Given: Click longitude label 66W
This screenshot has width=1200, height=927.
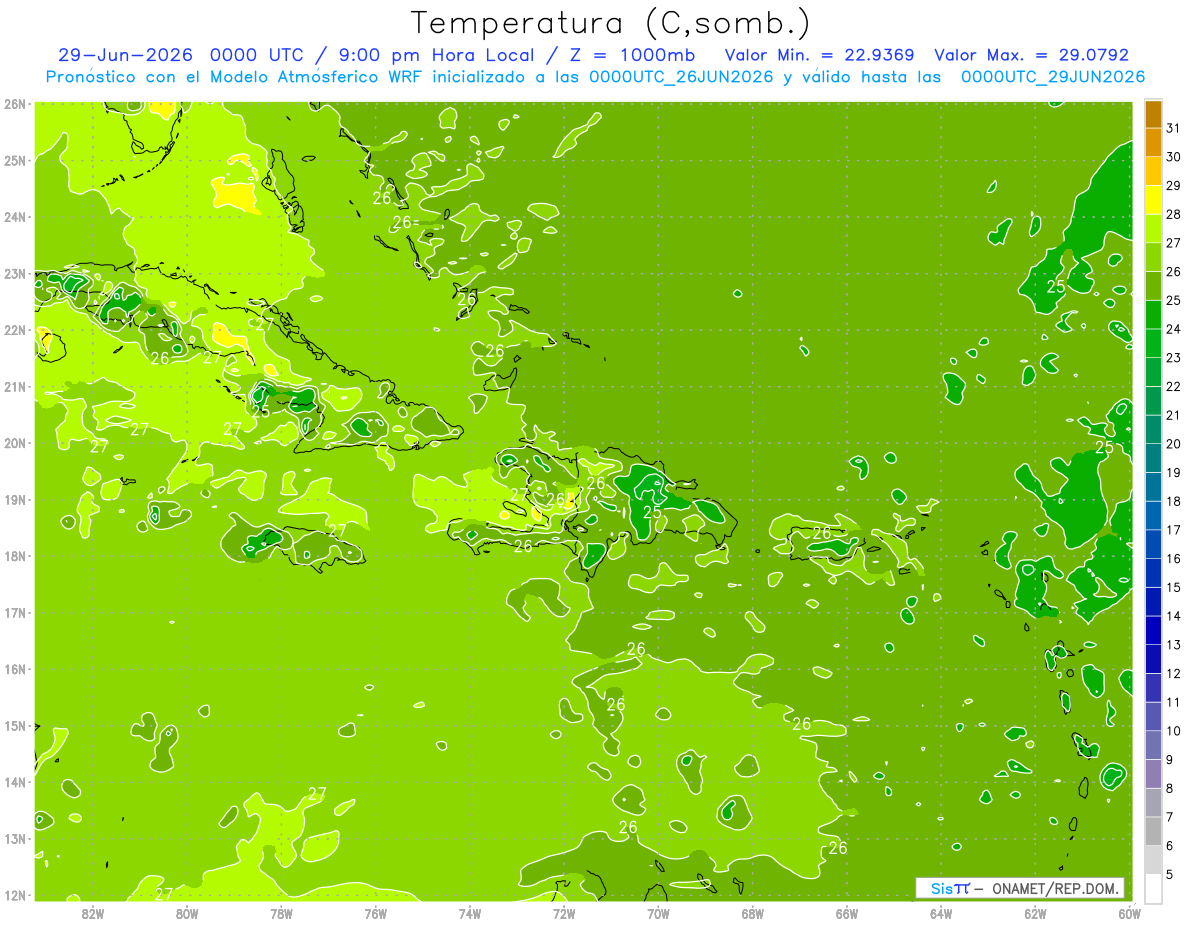Looking at the screenshot, I should tap(847, 913).
